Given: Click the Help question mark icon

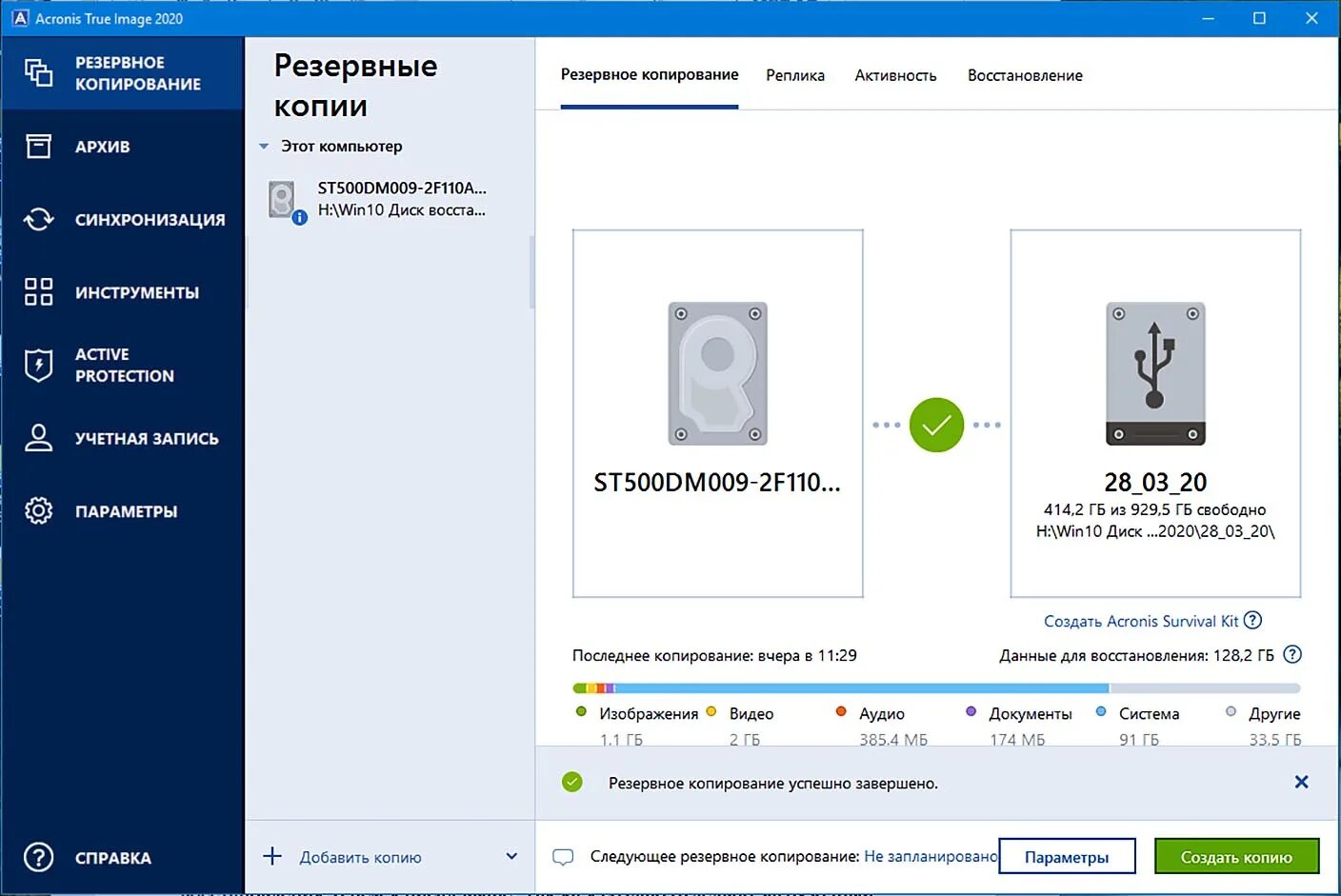Looking at the screenshot, I should pyautogui.click(x=38, y=857).
